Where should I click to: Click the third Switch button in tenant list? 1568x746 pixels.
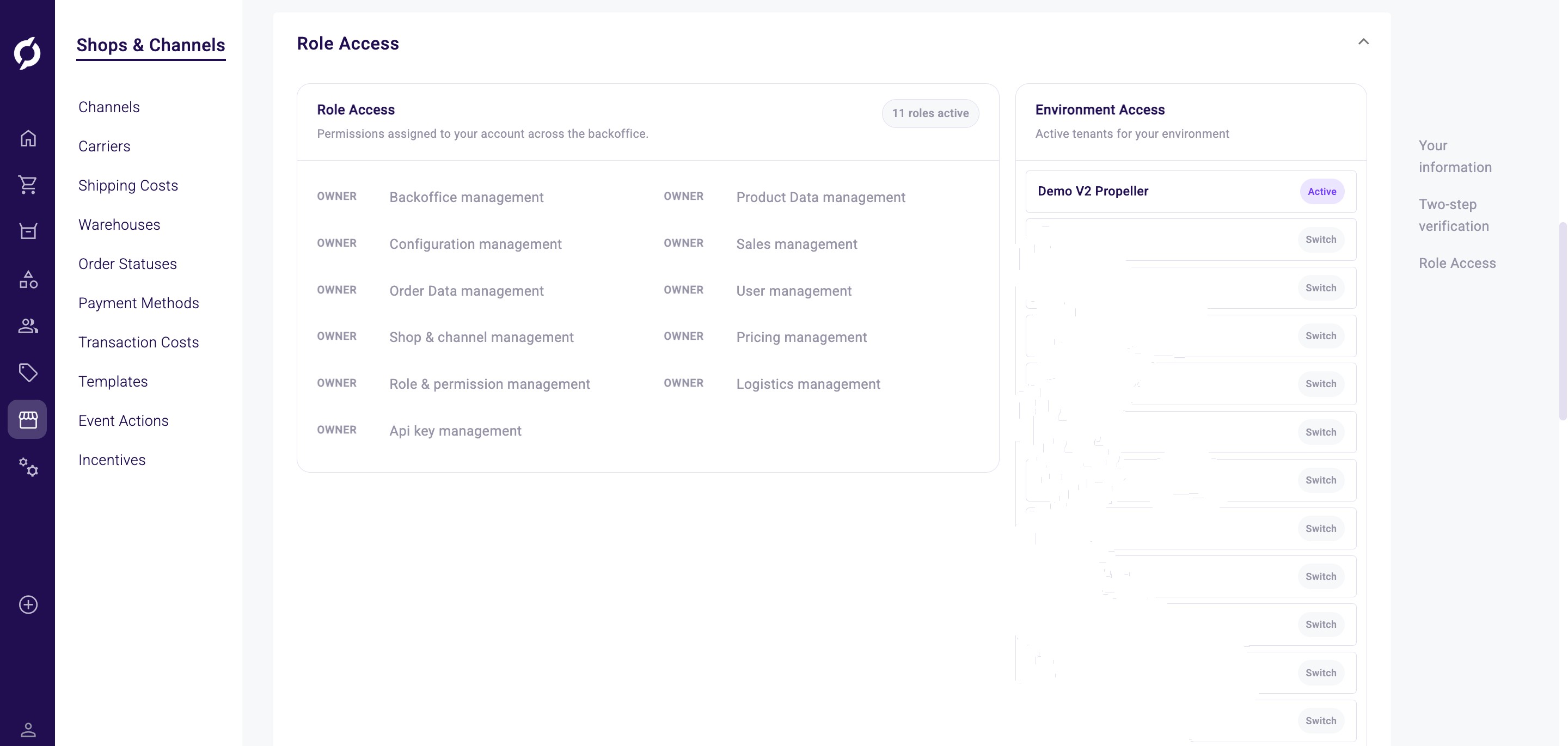pyautogui.click(x=1321, y=335)
